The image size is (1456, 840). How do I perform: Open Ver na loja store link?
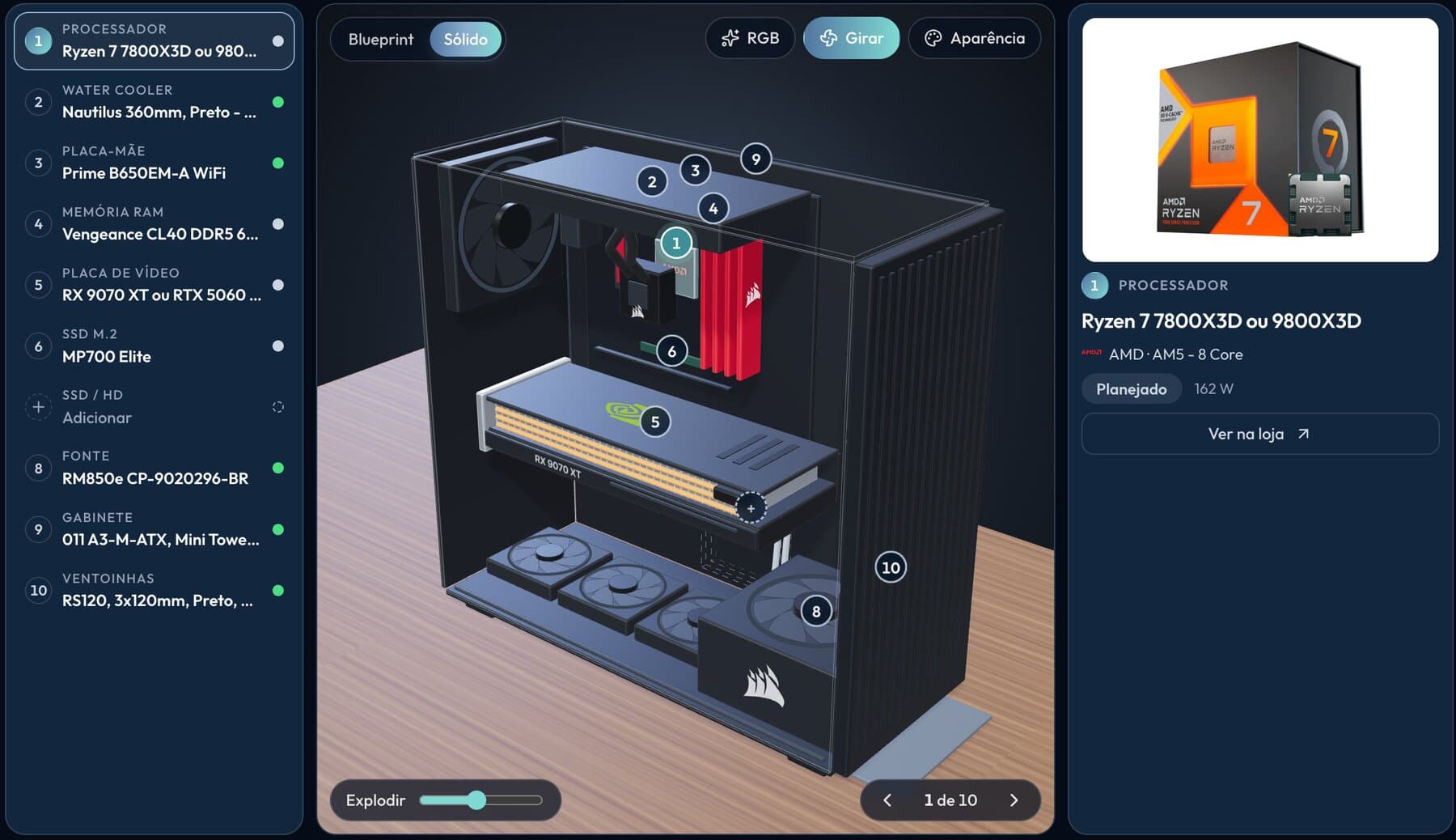coord(1259,434)
